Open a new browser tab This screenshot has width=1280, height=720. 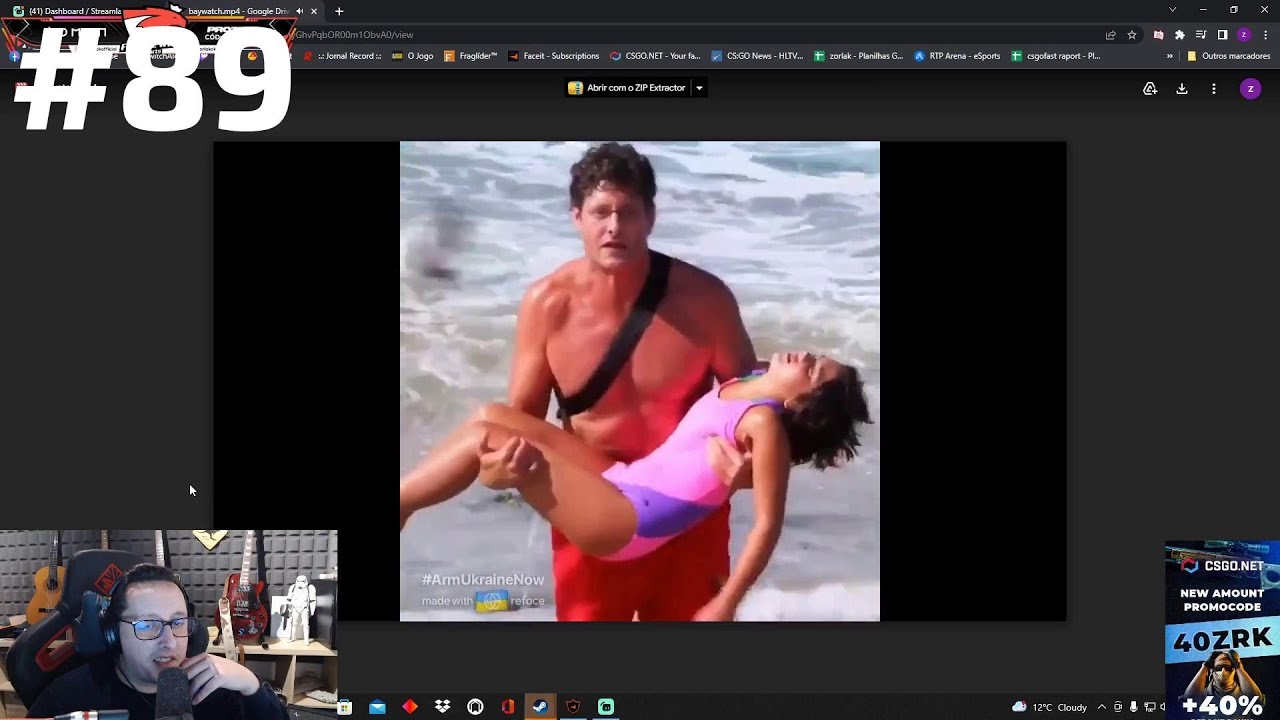pyautogui.click(x=339, y=11)
